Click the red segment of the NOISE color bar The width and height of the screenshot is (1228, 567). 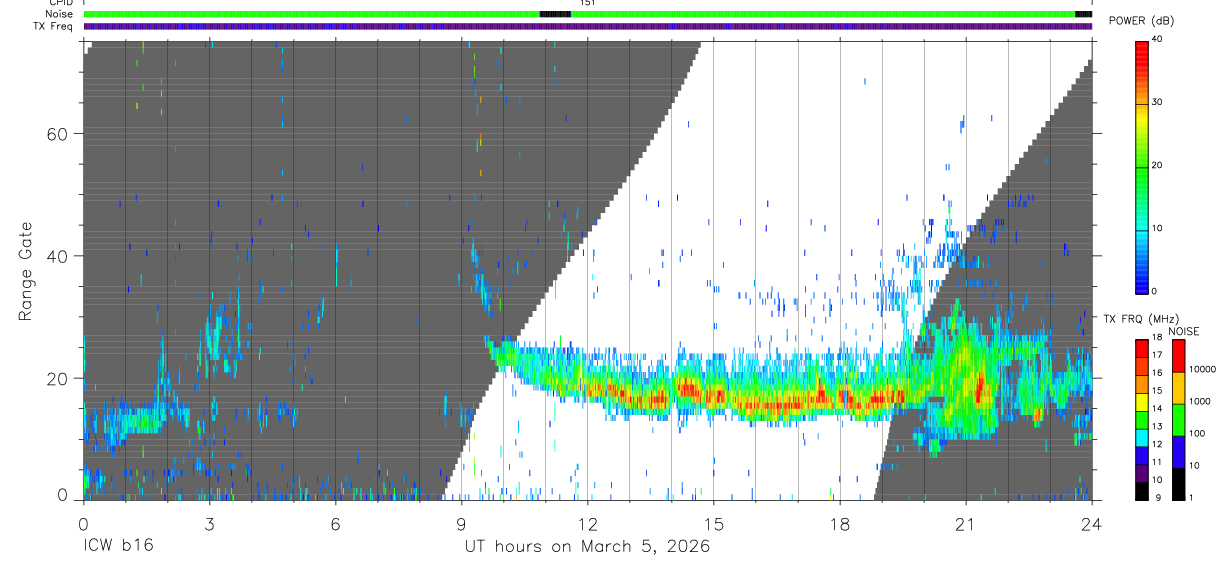point(1178,356)
